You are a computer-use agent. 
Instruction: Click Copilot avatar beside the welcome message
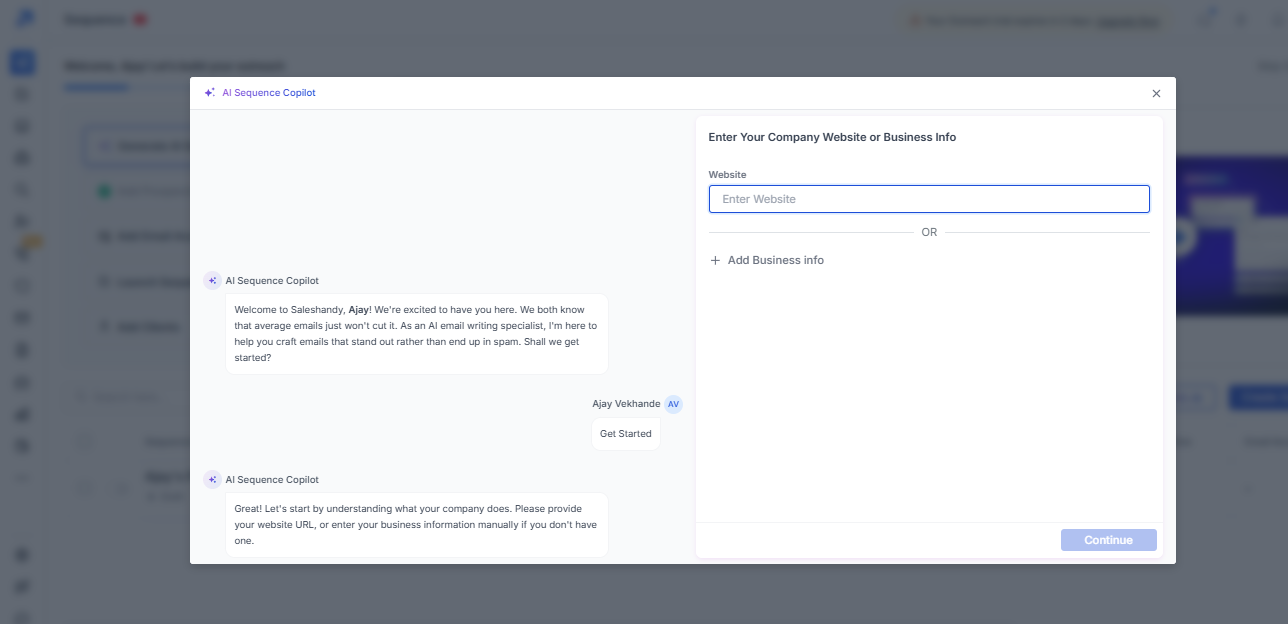tap(212, 281)
